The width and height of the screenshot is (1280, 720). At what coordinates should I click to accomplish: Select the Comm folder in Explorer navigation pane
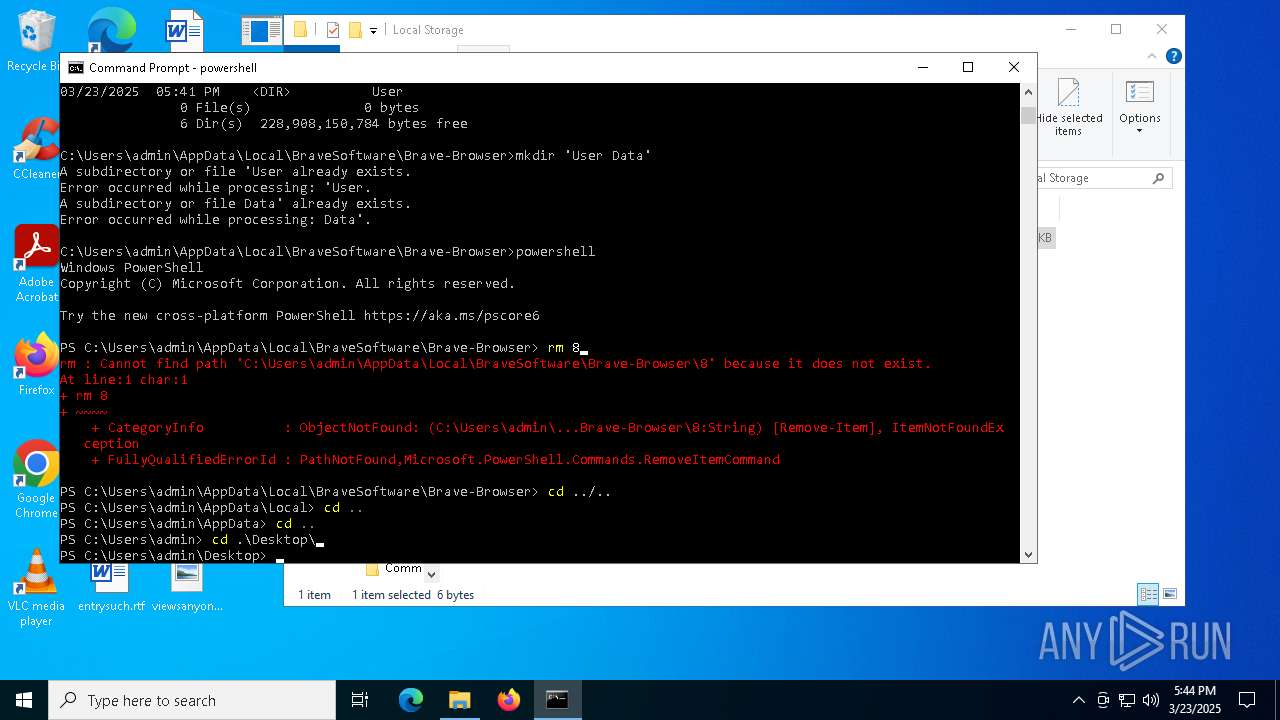coord(394,568)
